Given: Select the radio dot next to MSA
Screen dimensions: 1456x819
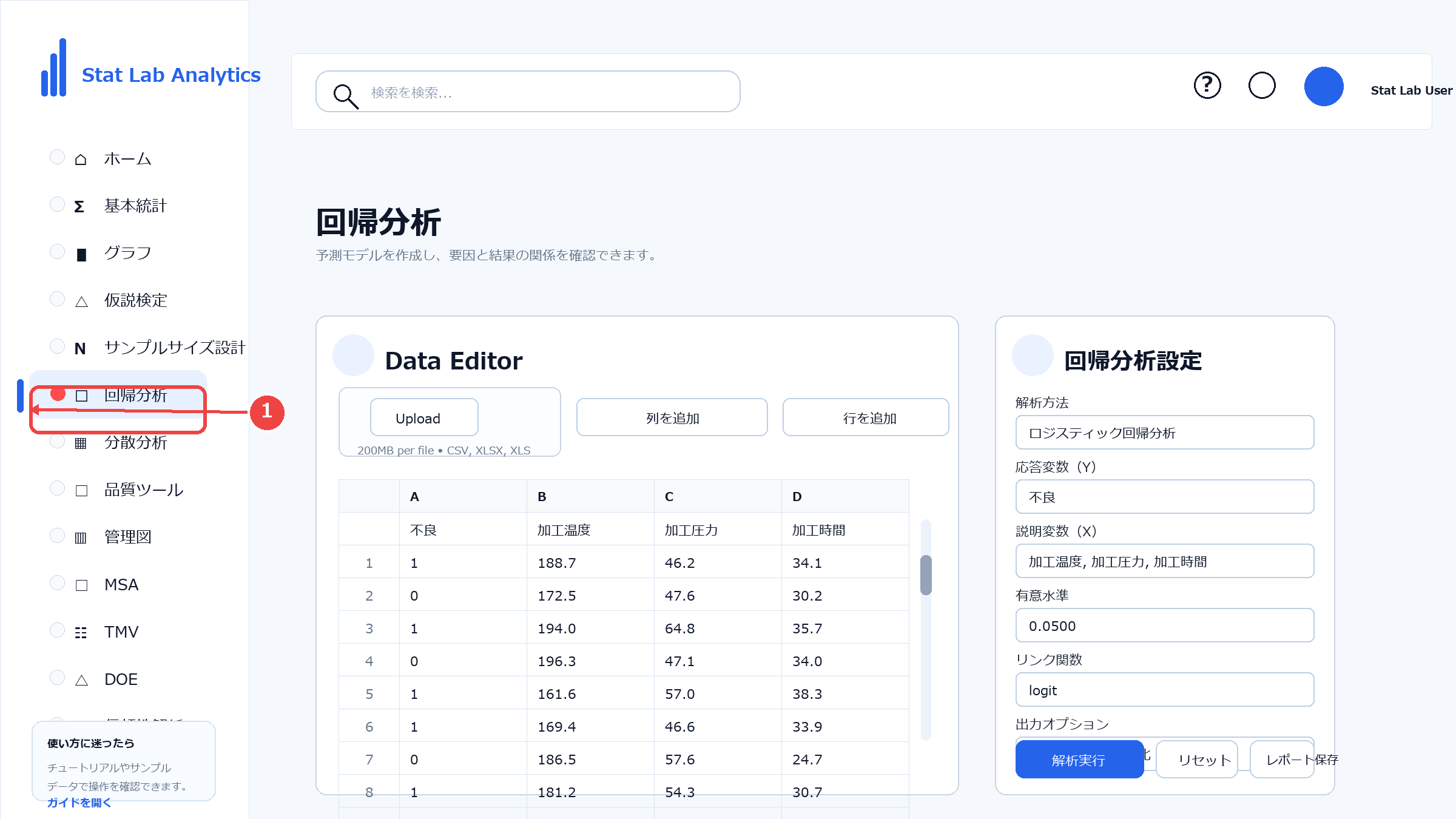Looking at the screenshot, I should (x=57, y=583).
